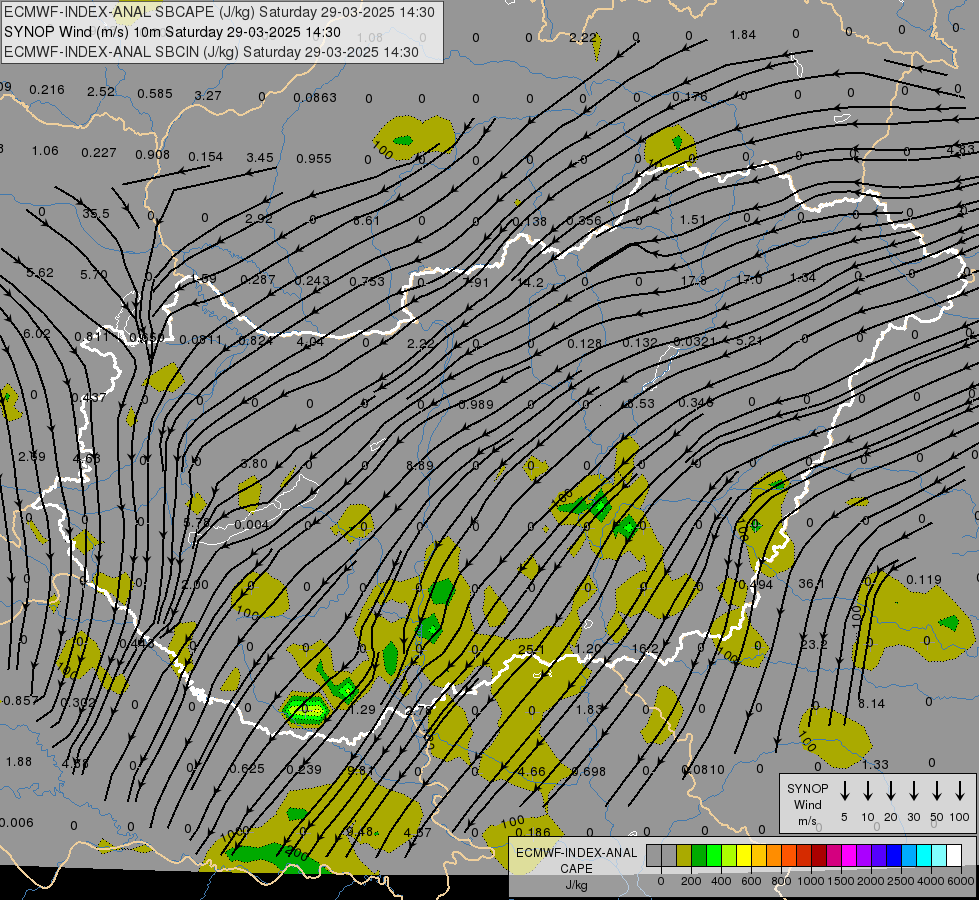The image size is (979, 900).
Task: Click the 5 m/s wind arrow in legend
Action: 844,791
